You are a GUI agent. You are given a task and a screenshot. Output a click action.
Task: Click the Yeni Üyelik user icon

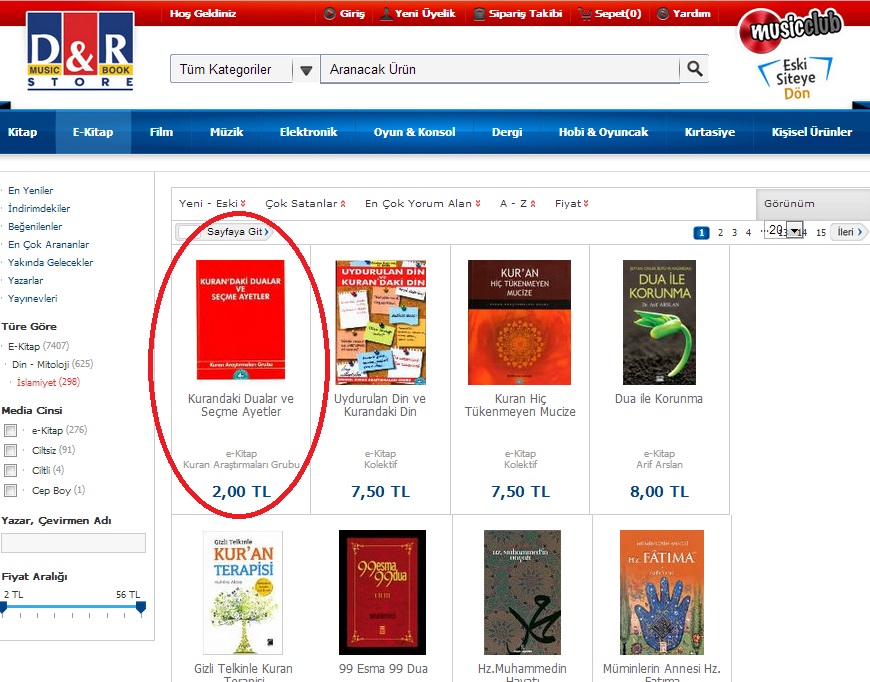[386, 13]
